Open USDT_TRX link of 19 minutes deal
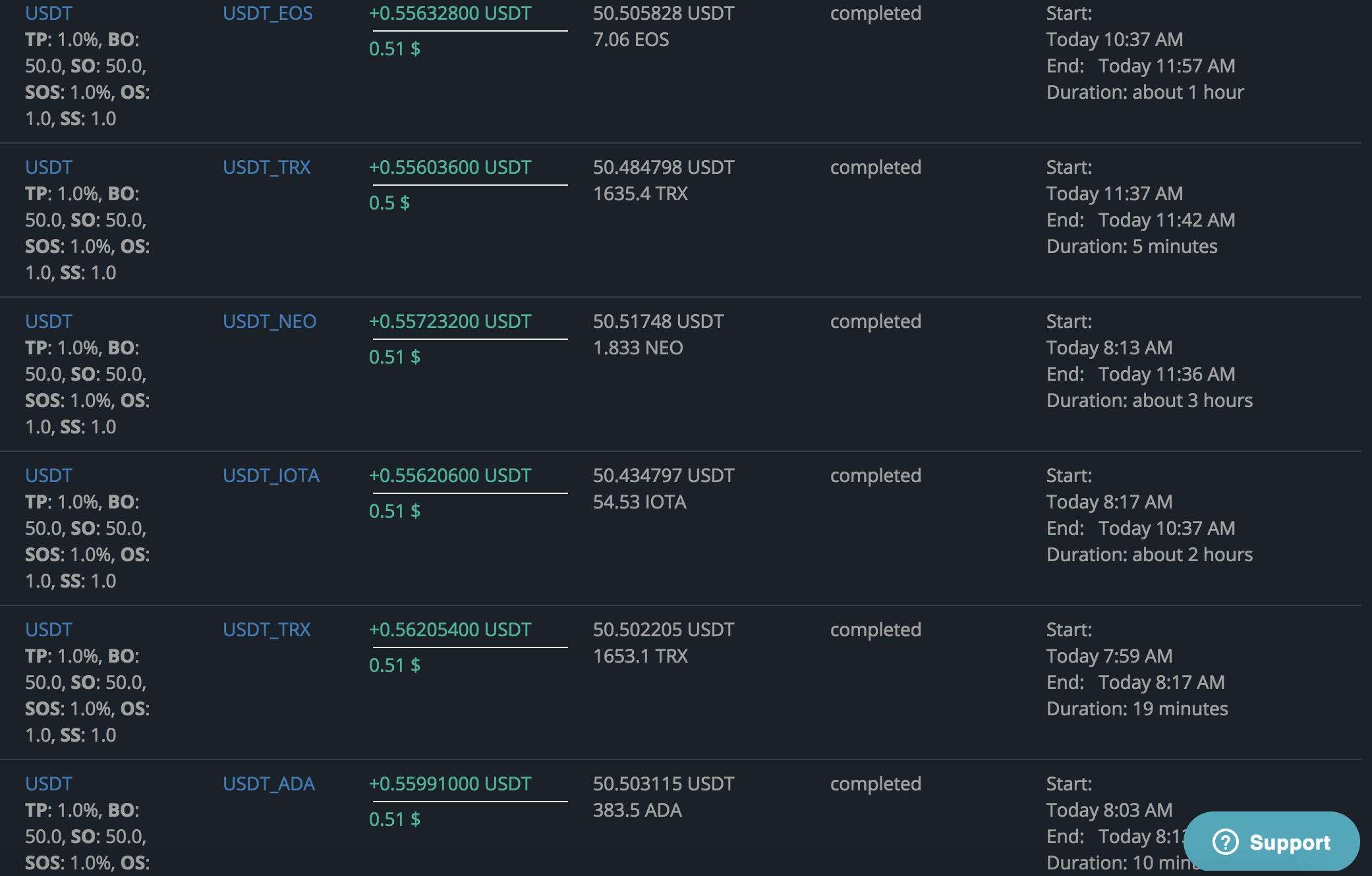Viewport: 1372px width, 876px height. click(266, 630)
